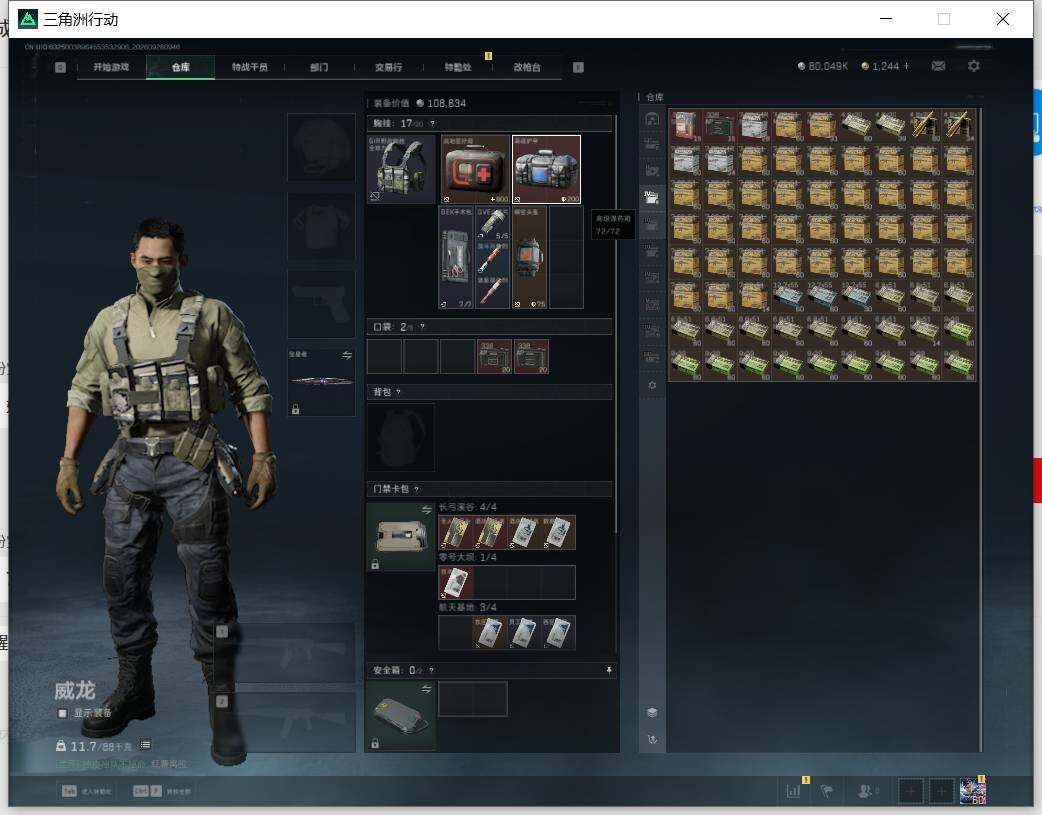The image size is (1042, 815).
Task: Click the auto-sort icon at stash sidebar bottom
Action: click(x=652, y=739)
